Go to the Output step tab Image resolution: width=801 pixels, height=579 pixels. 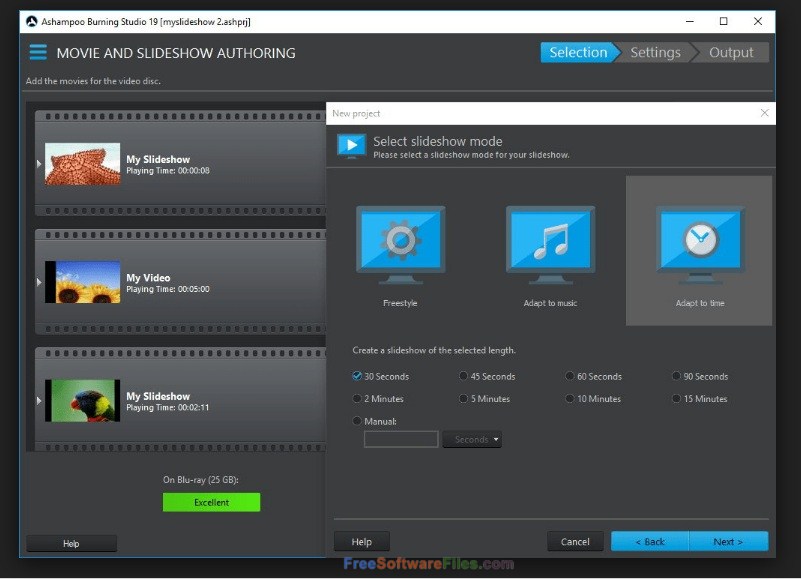731,52
